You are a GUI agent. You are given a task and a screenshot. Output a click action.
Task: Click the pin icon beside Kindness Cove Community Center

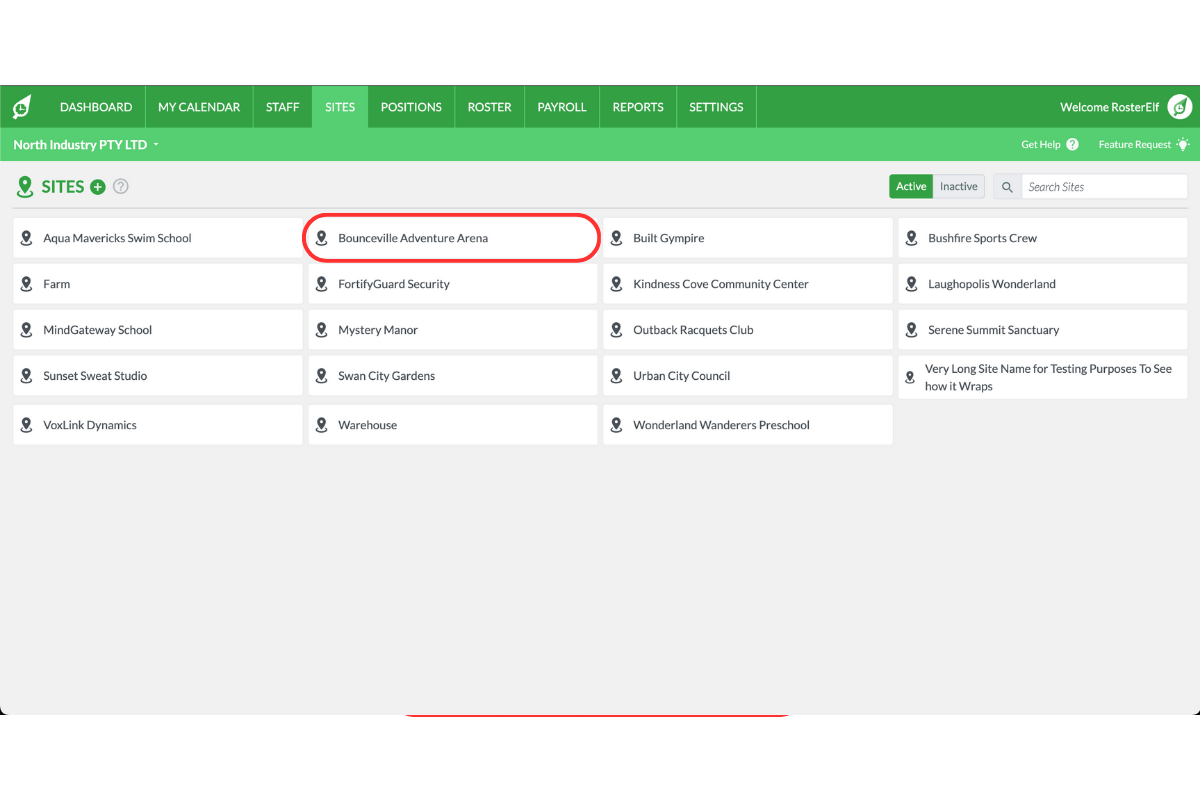point(616,284)
